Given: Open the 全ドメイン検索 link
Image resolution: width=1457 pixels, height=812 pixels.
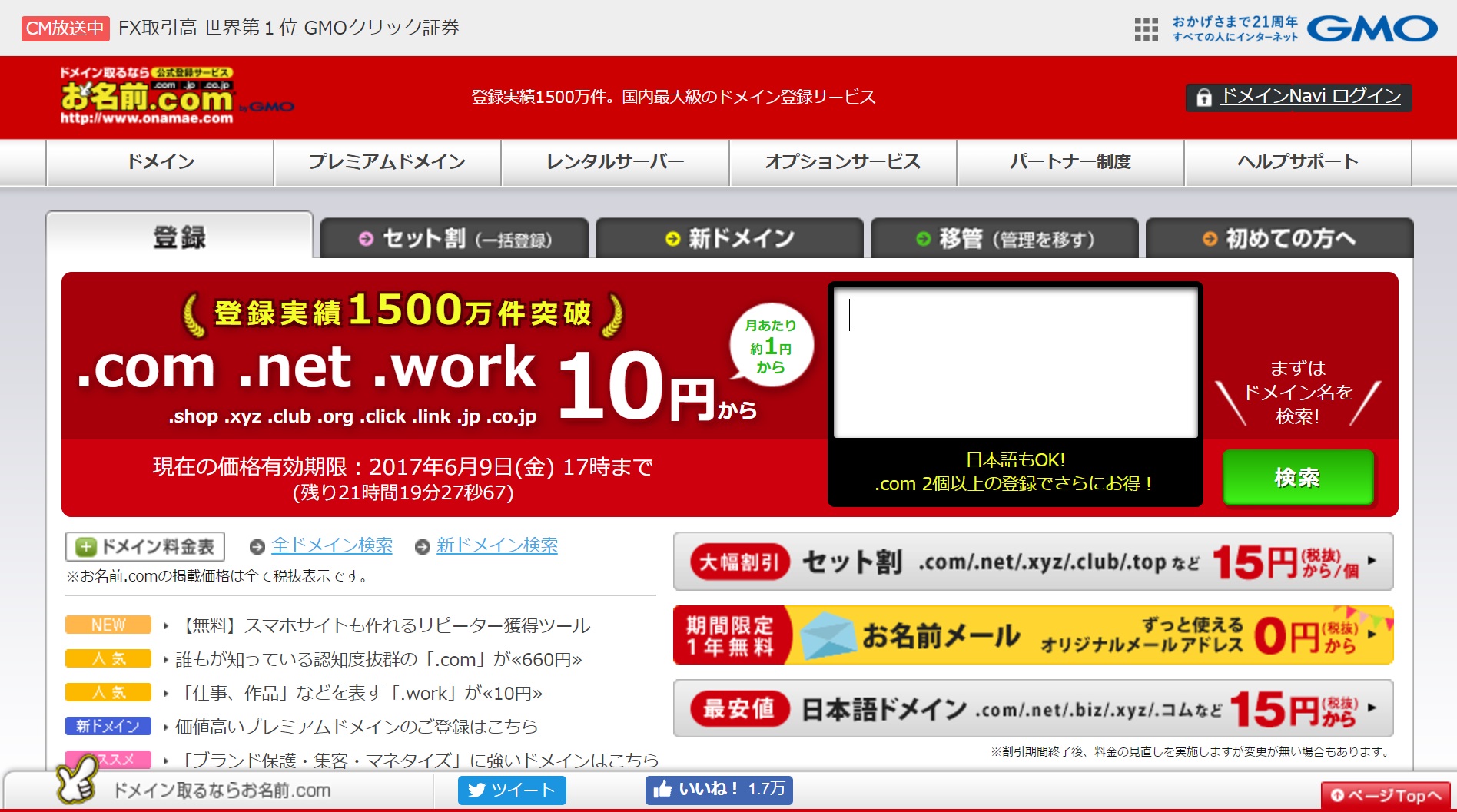Looking at the screenshot, I should (x=332, y=545).
